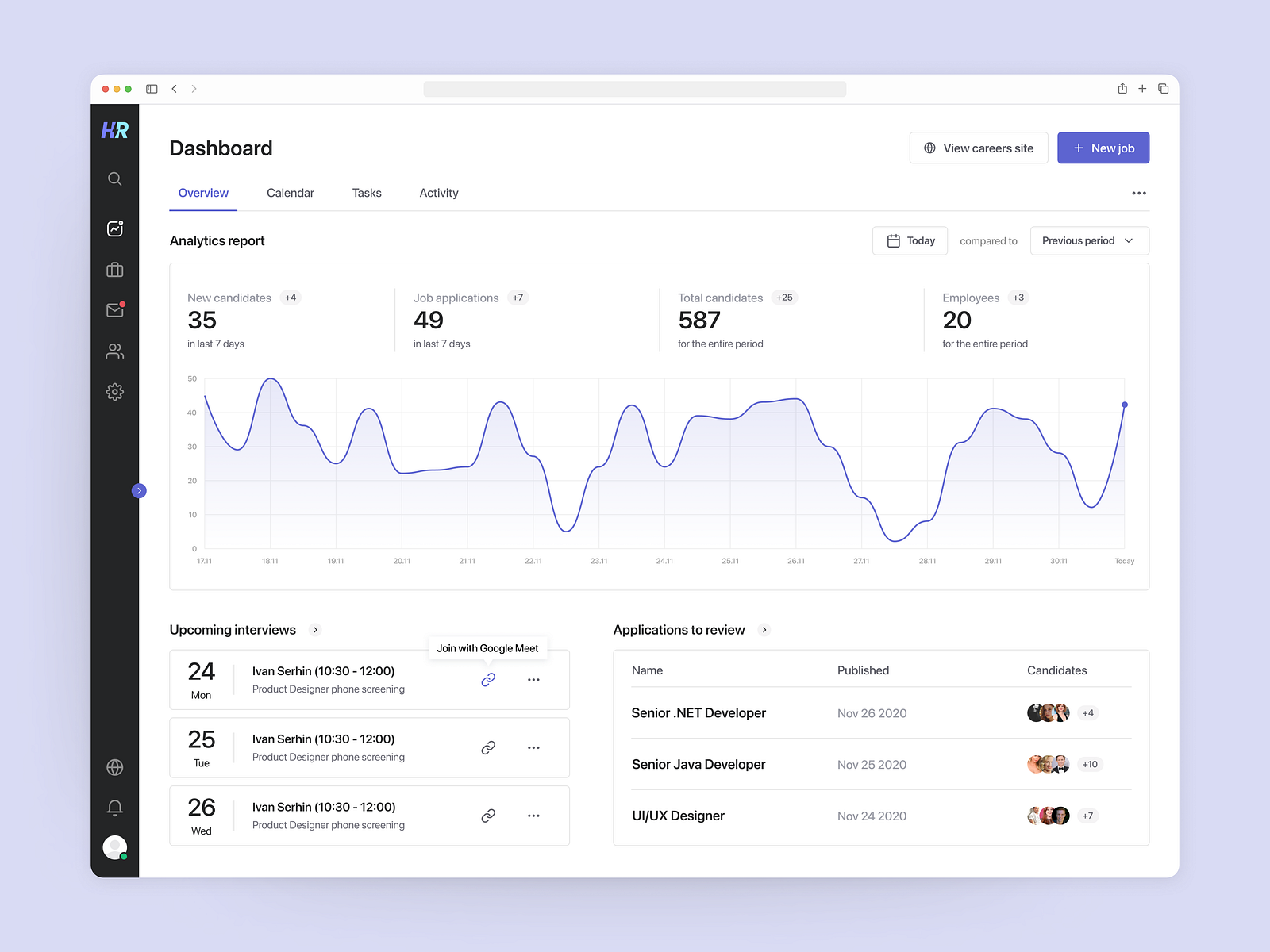Open the jobs briefcase section in sidebar
Viewport: 1270px width, 952px height.
[115, 270]
